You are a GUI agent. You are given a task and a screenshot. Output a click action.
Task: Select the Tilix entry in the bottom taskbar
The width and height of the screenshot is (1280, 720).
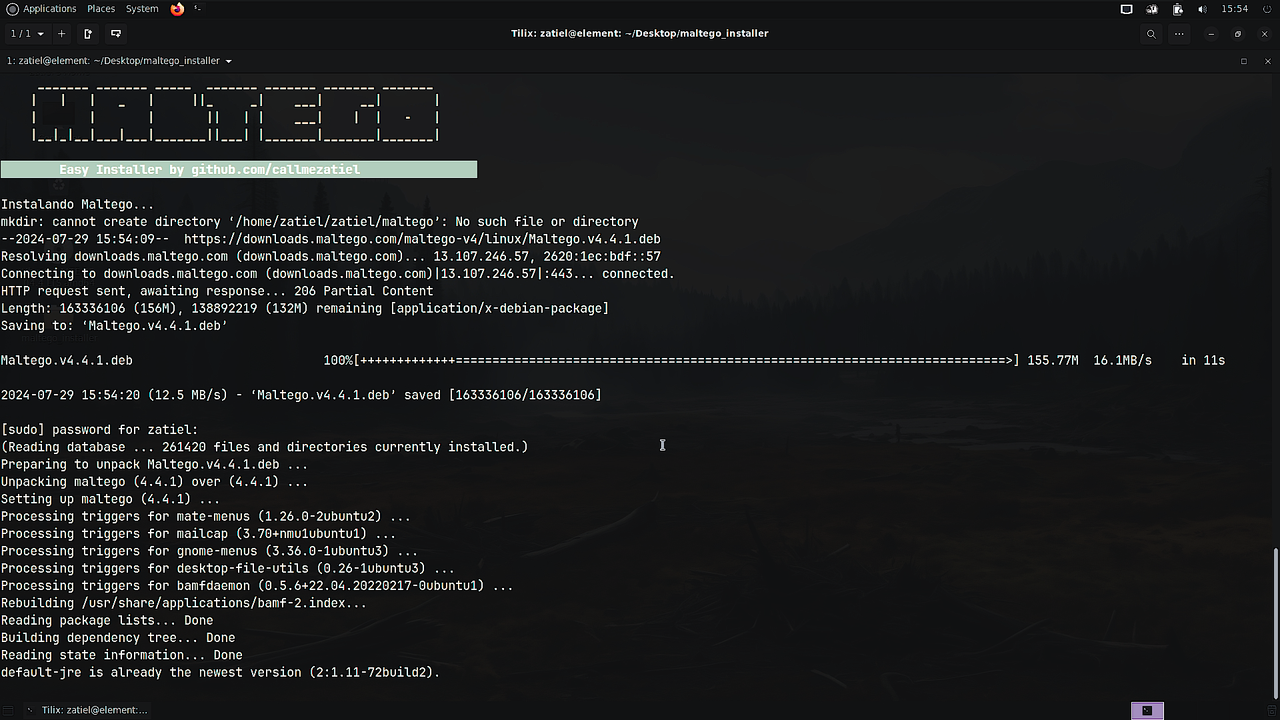88,710
